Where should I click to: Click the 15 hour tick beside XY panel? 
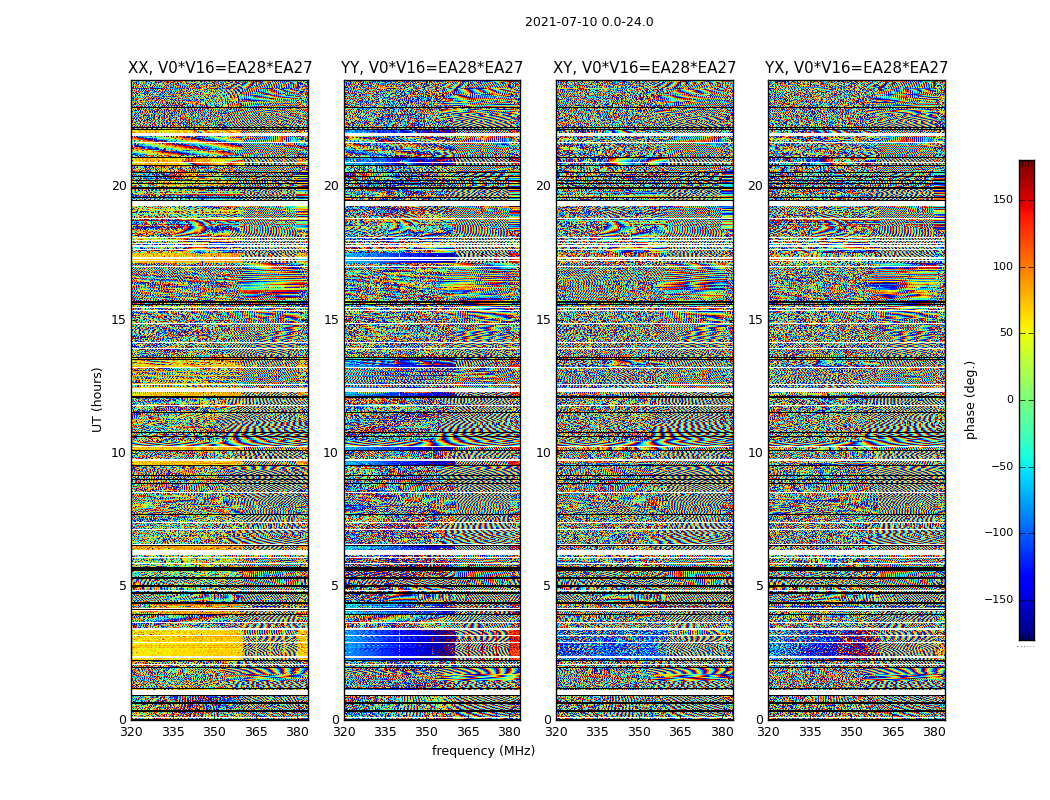click(x=544, y=319)
